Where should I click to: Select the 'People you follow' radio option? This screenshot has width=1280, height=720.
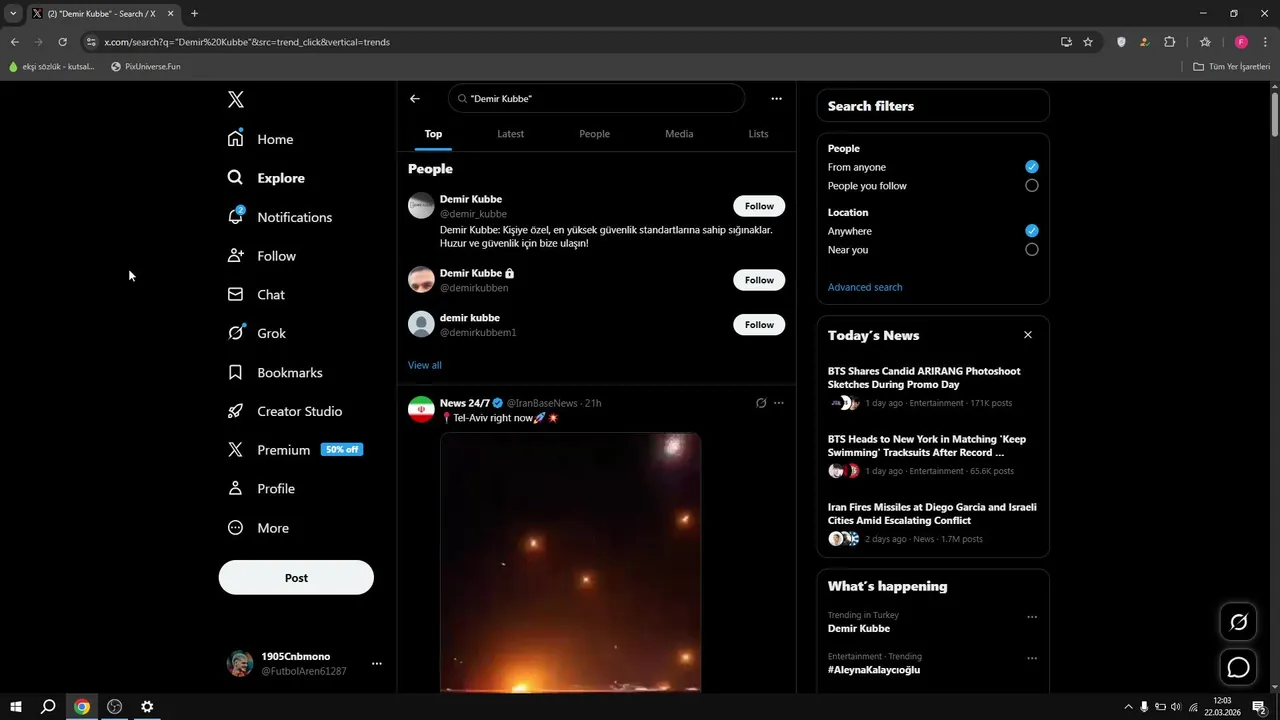click(x=1032, y=186)
